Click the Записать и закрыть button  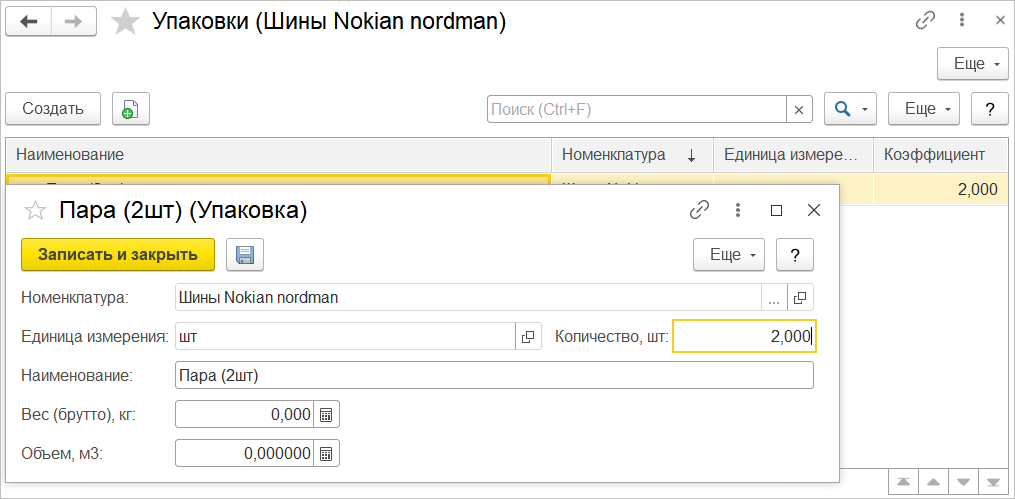coord(118,255)
